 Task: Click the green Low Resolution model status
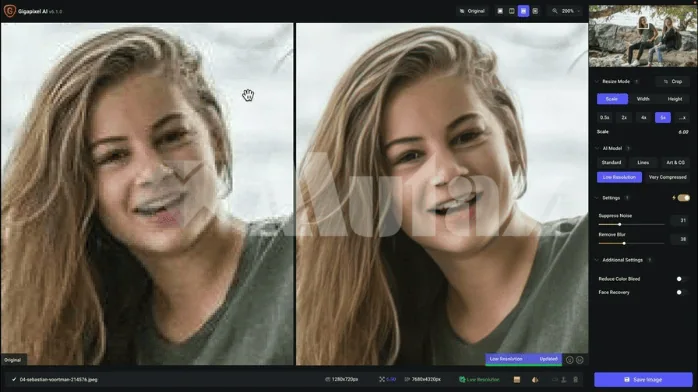tap(479, 380)
